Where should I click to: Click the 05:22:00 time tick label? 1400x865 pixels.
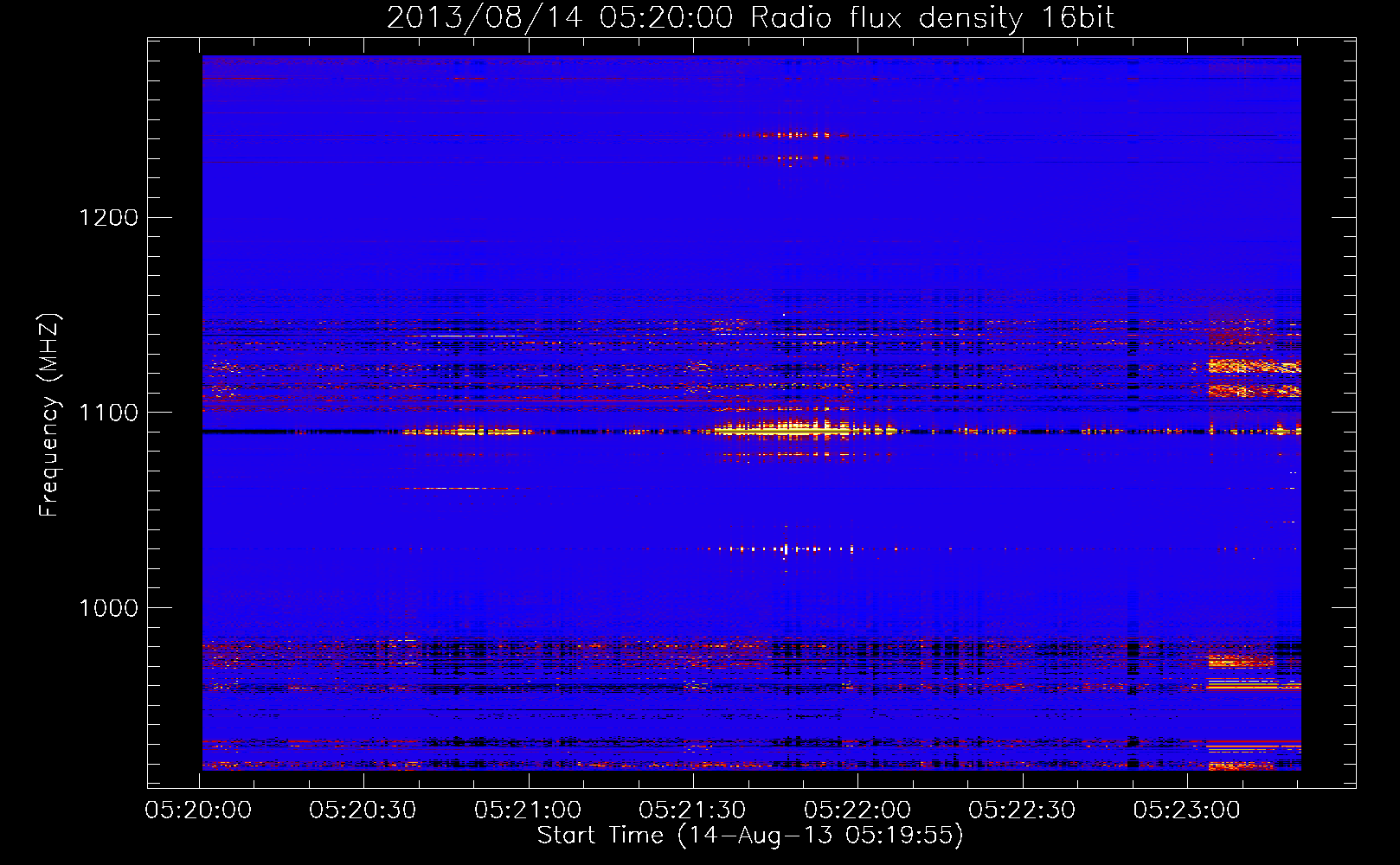pos(857,811)
